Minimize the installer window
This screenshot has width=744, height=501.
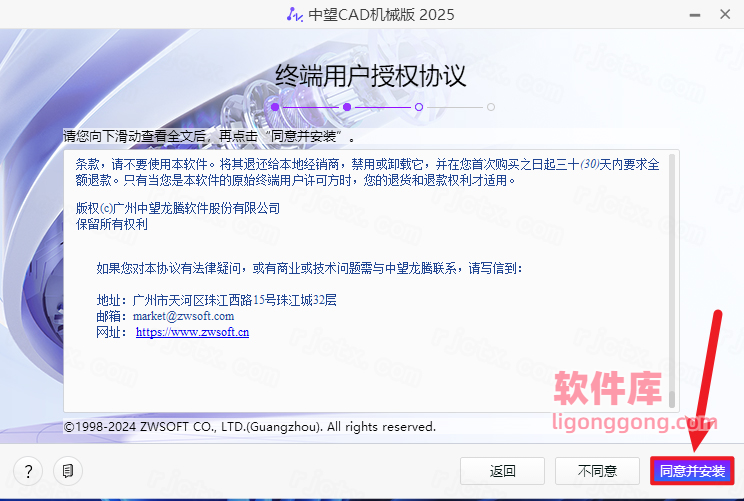pyautogui.click(x=695, y=15)
